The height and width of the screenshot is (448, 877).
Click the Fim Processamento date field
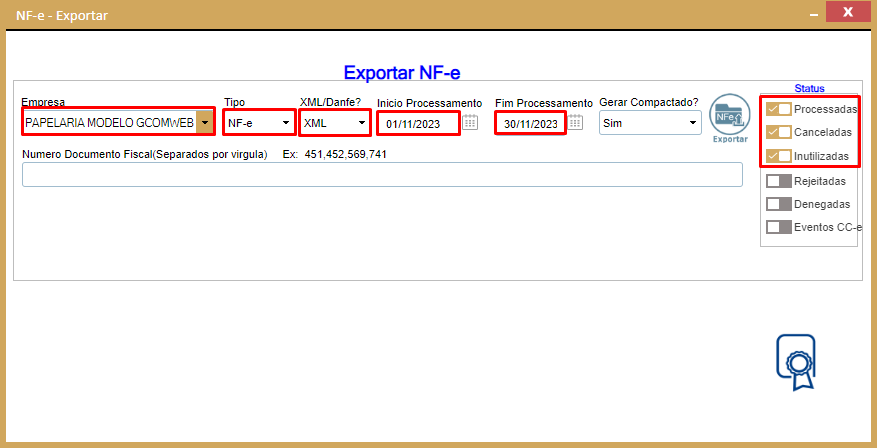(530, 123)
